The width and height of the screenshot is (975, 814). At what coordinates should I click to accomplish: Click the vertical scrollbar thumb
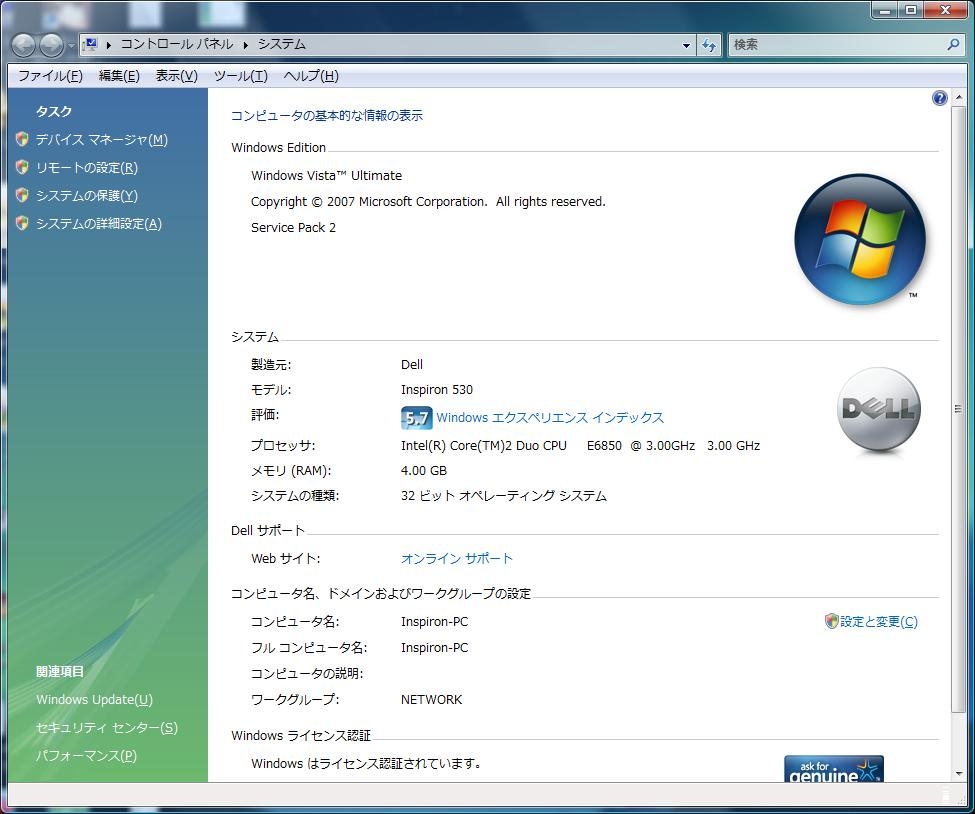coord(959,409)
